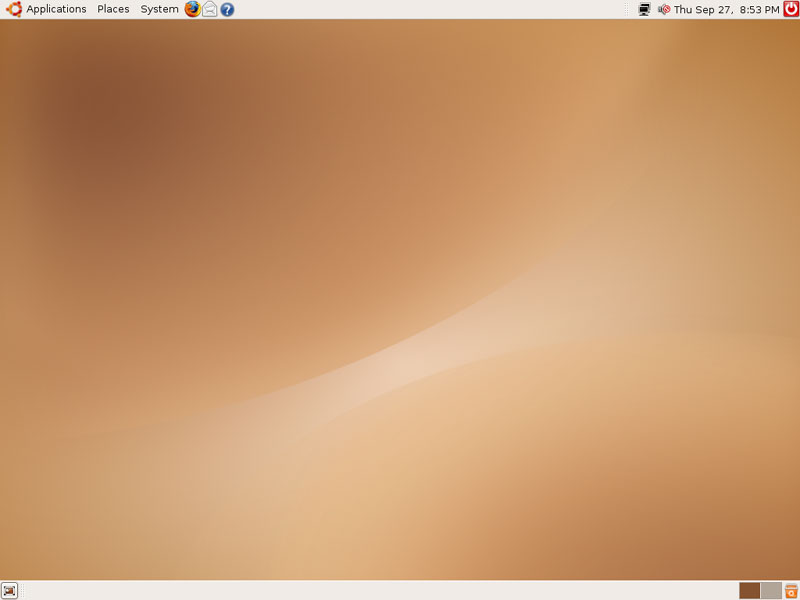Open the Places menu
800x600 pixels.
[x=113, y=9]
